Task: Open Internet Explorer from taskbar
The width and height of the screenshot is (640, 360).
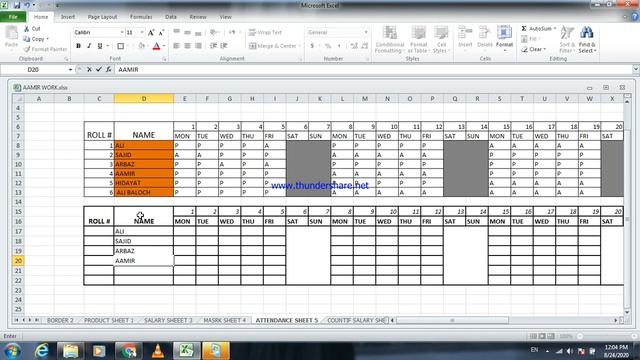Action: pos(42,351)
